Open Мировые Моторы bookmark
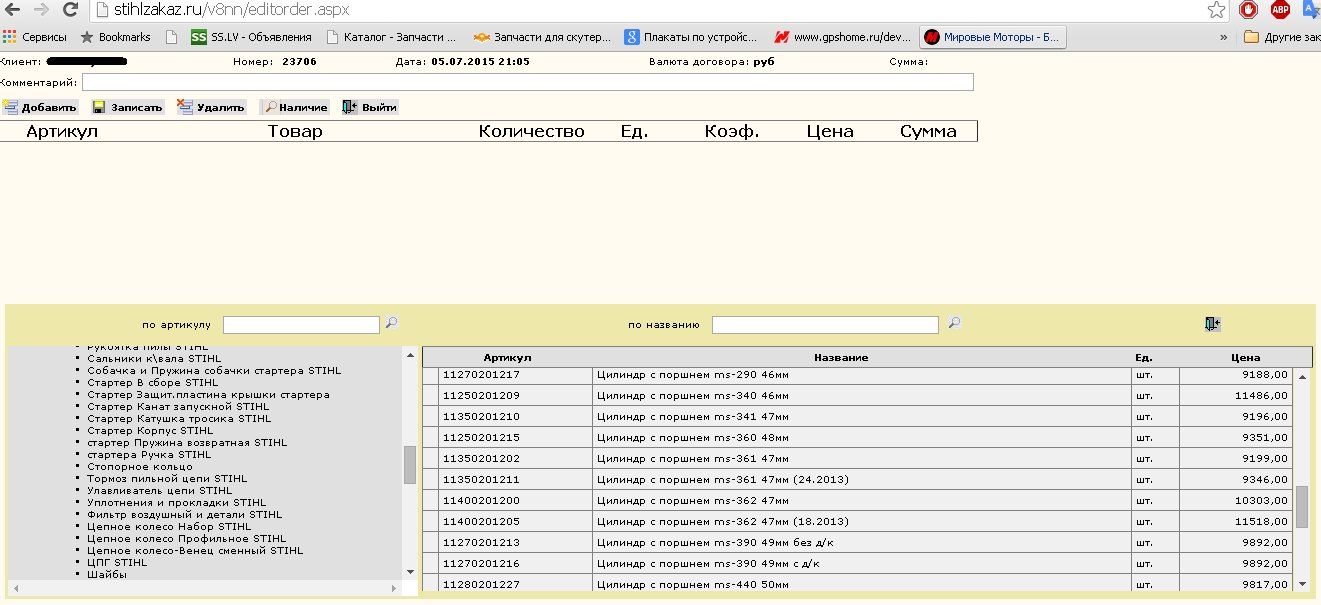The height and width of the screenshot is (605, 1321). [992, 37]
